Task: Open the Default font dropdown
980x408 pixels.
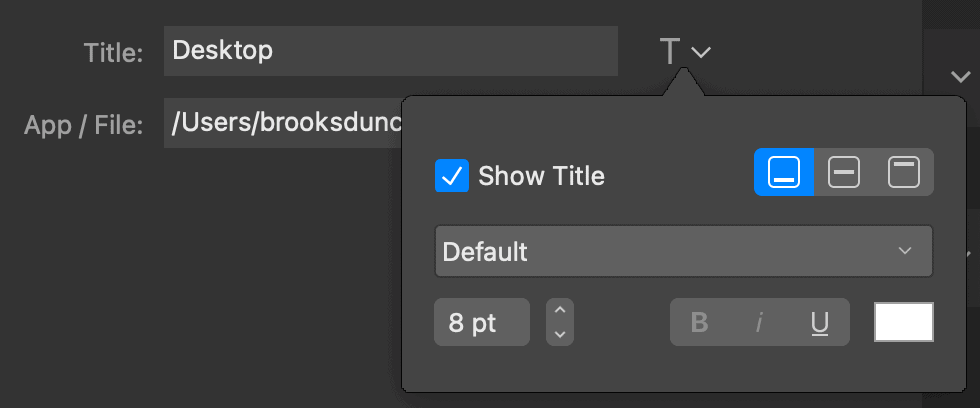Action: pyautogui.click(x=684, y=251)
